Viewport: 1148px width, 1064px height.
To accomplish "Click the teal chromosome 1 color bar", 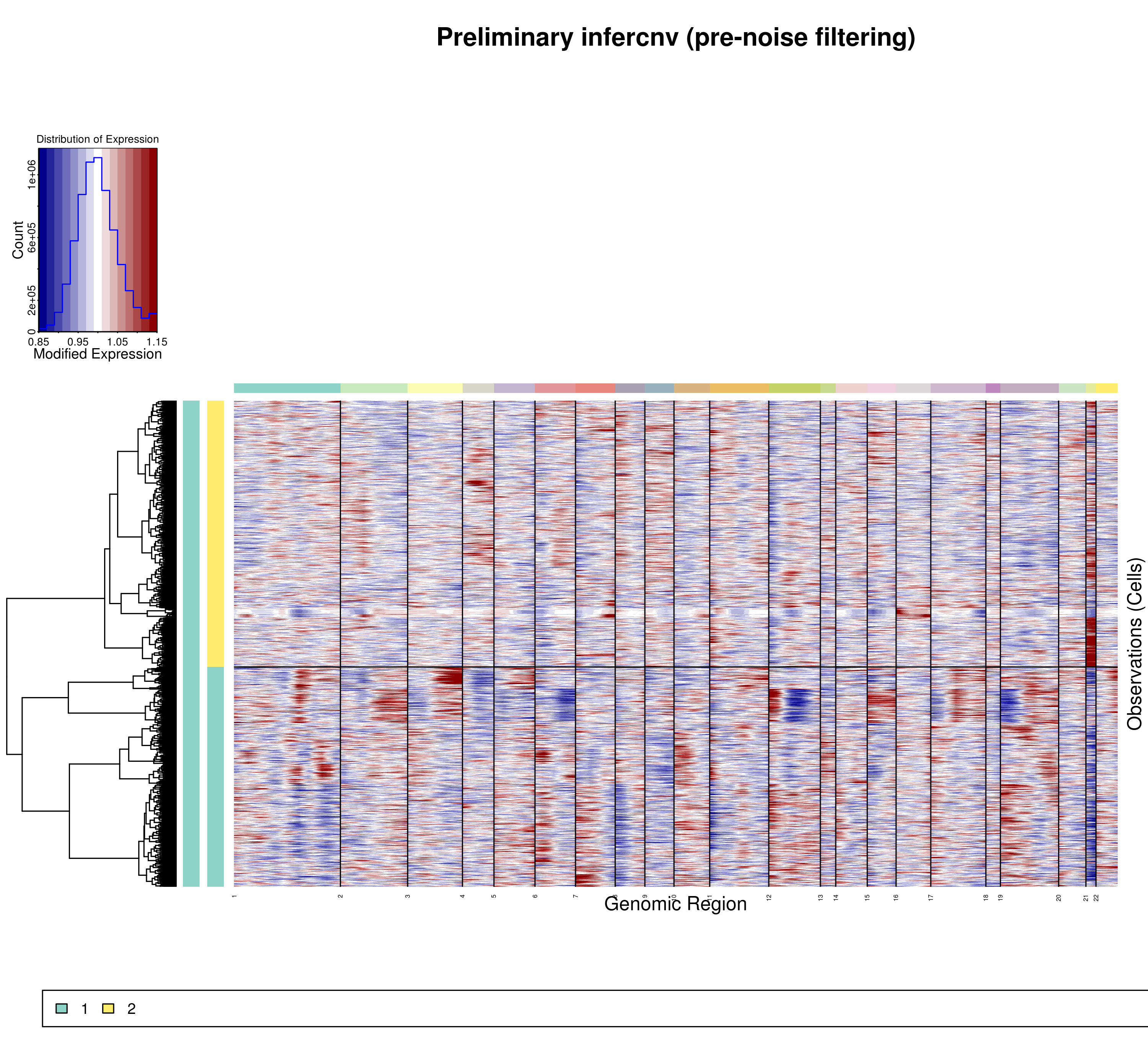I will click(x=287, y=388).
